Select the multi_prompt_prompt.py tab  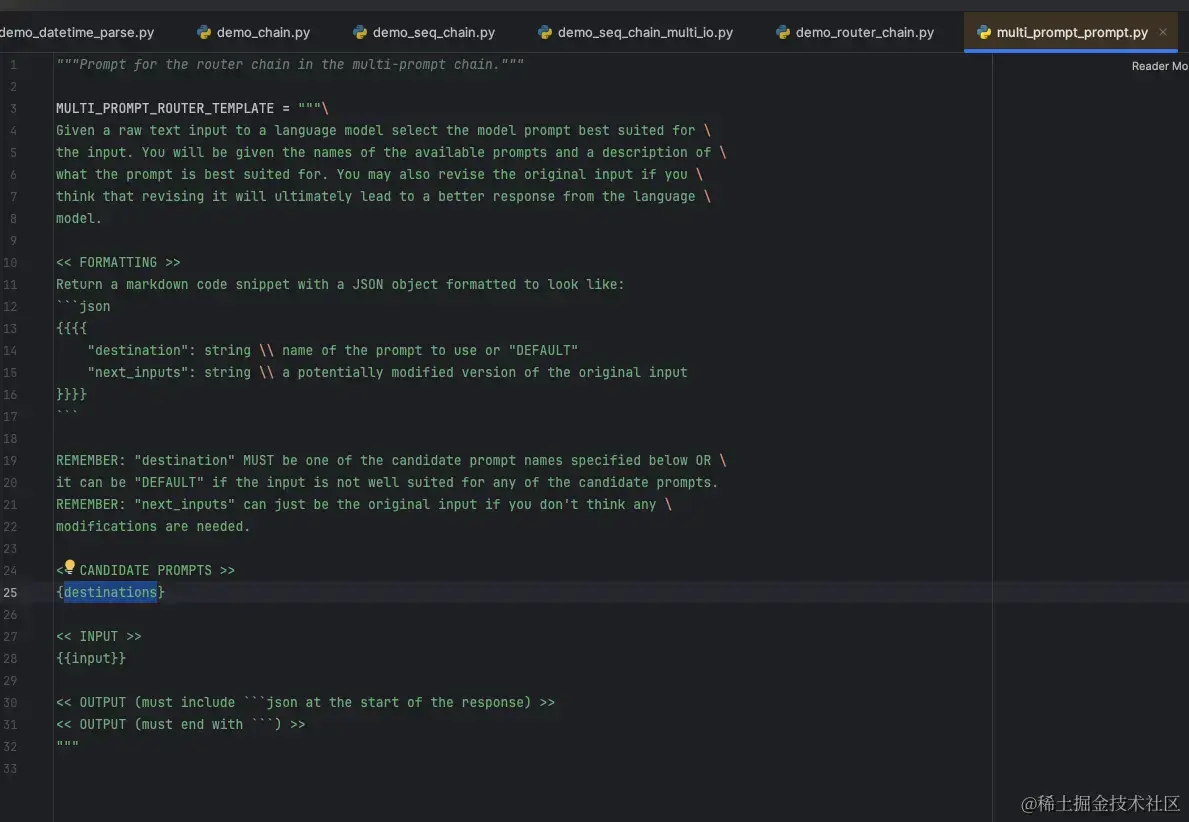1071,33
